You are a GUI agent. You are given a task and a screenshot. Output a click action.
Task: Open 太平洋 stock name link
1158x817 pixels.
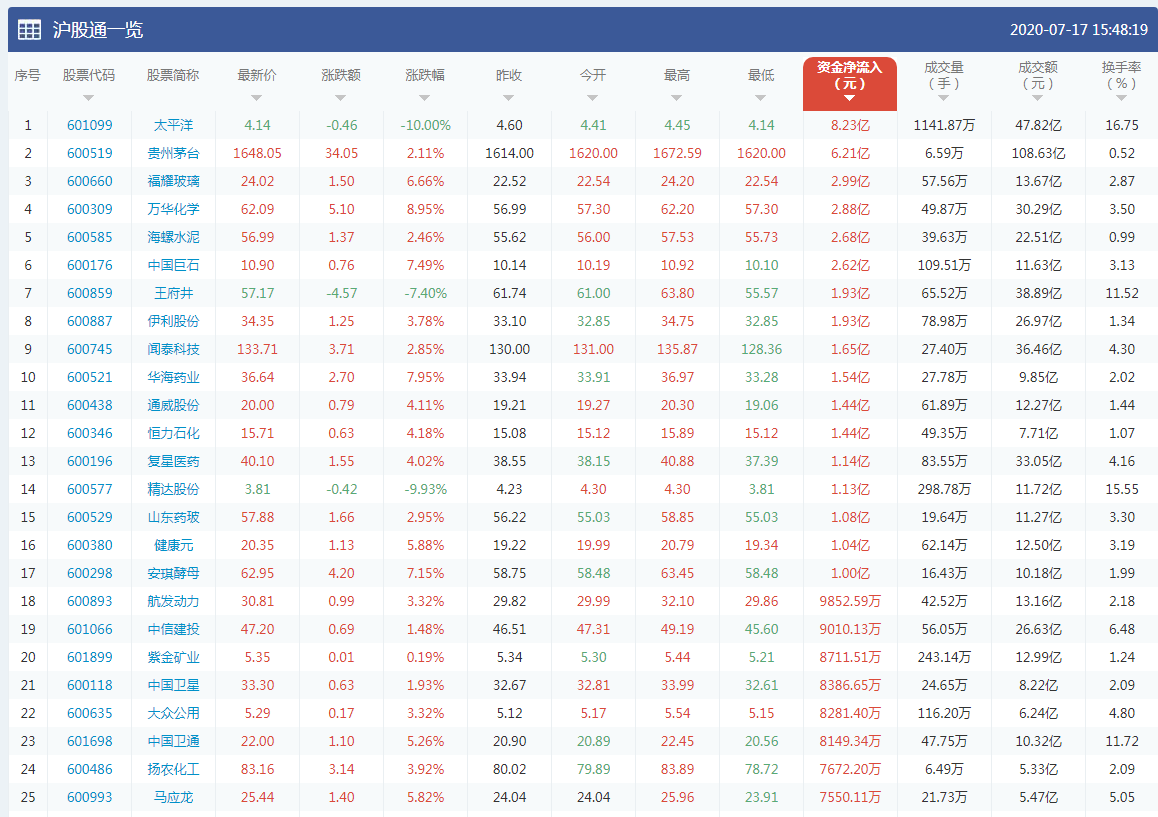(x=173, y=125)
